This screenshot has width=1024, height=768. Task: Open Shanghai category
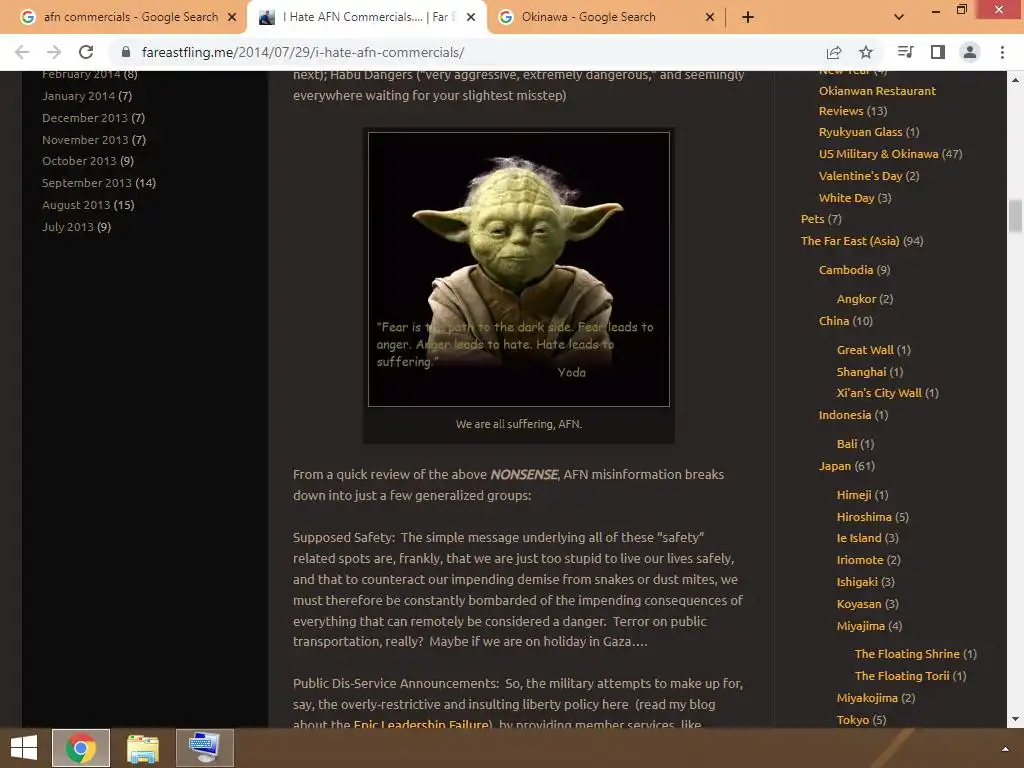tap(861, 372)
